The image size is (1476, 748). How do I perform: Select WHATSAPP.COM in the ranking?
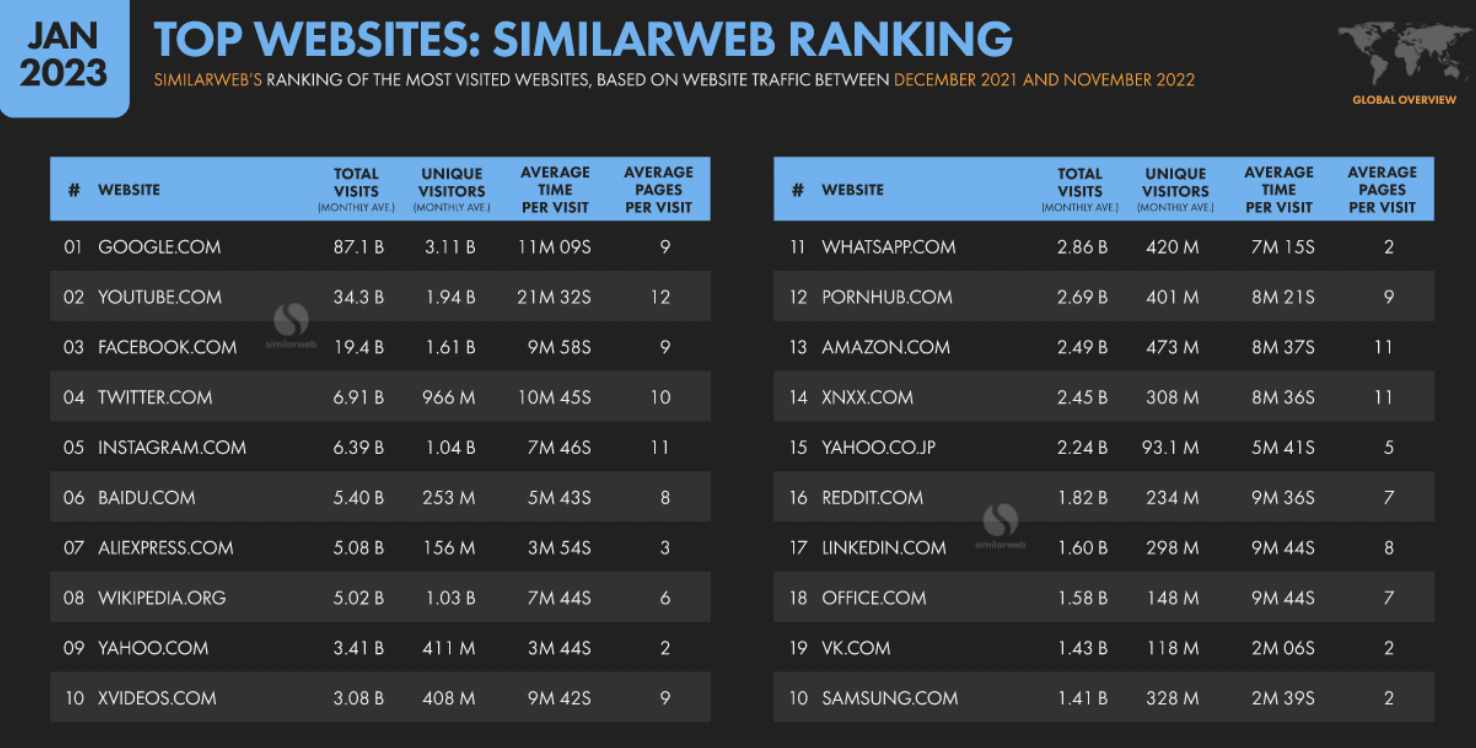(888, 247)
